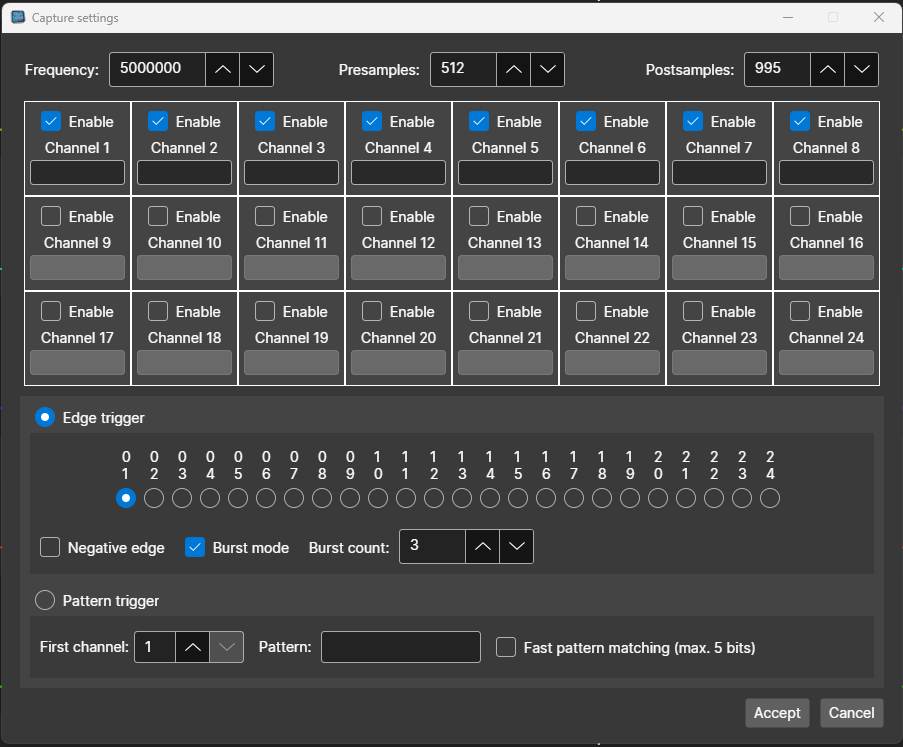Click the Cancel button
Viewport: 903px width, 747px height.
coord(852,713)
